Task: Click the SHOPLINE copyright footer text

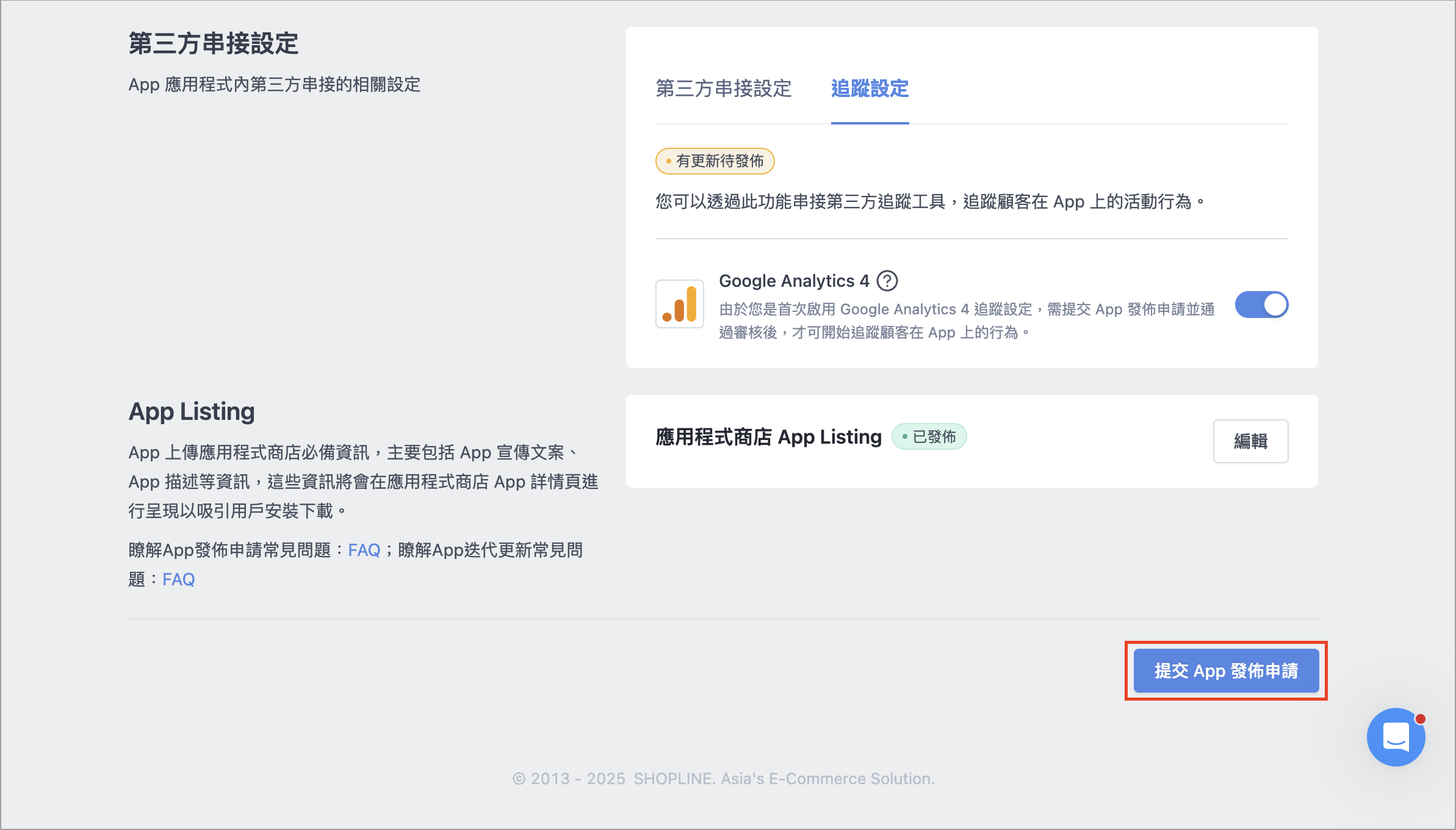Action: (x=723, y=779)
